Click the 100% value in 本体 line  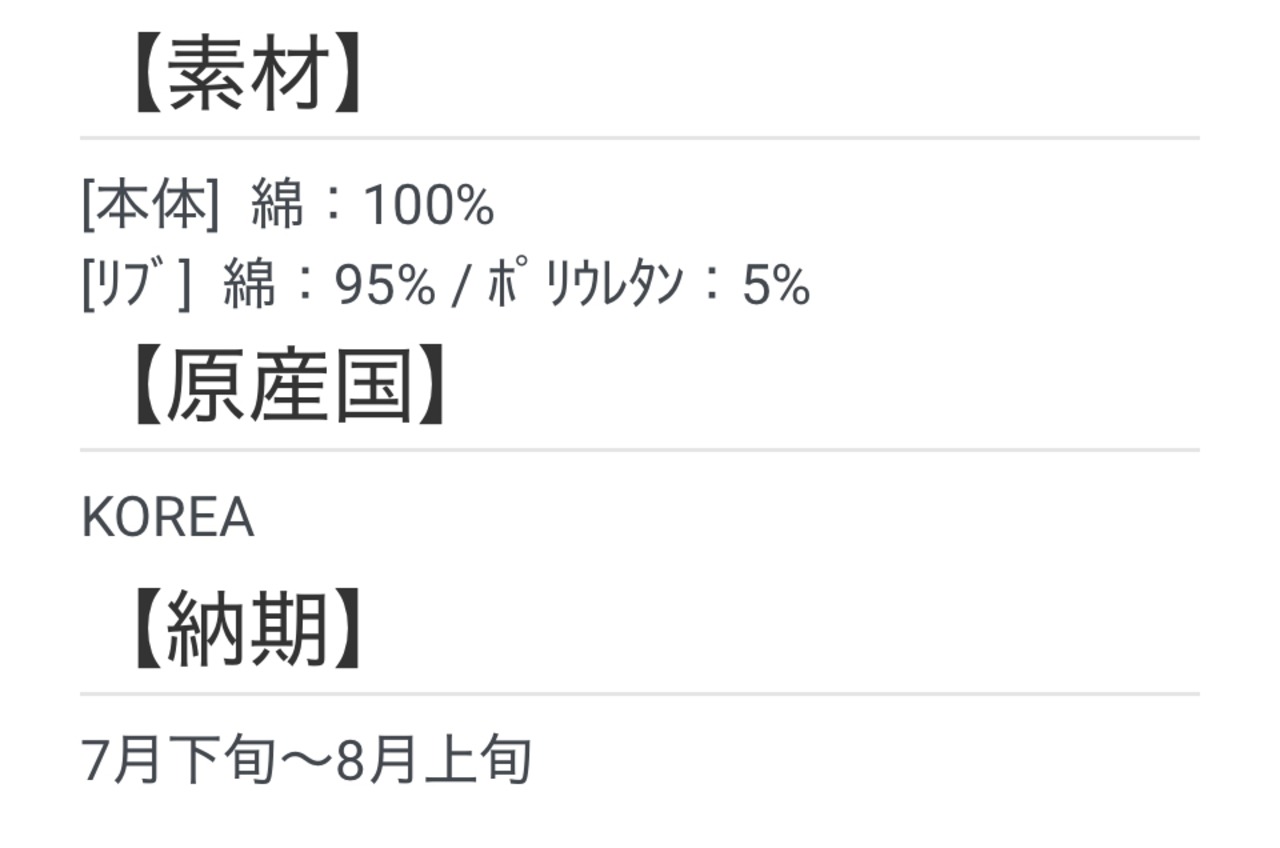(429, 207)
